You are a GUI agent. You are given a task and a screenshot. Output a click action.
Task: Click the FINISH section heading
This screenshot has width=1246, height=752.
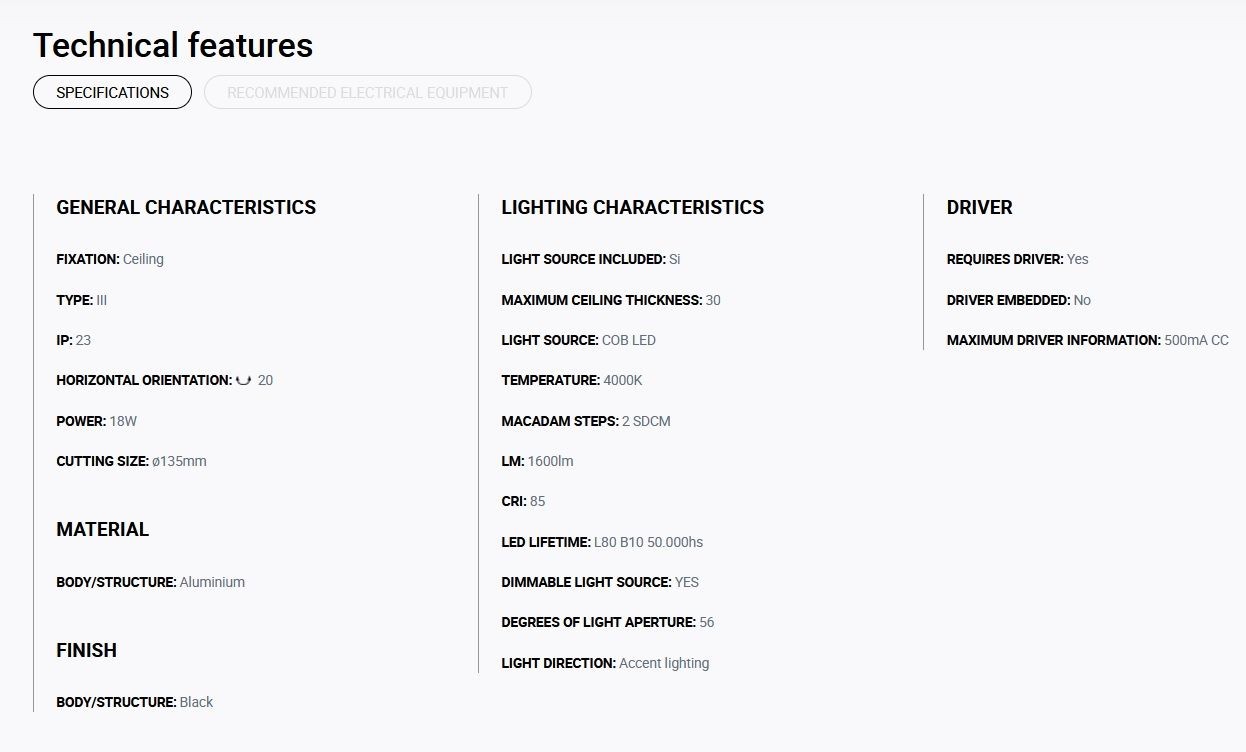click(86, 650)
